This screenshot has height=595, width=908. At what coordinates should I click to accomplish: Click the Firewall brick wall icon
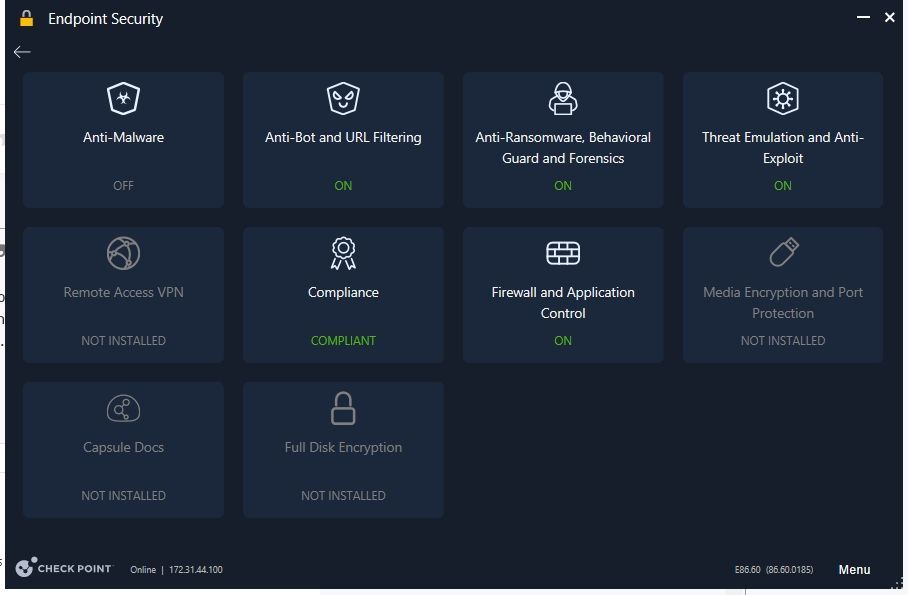pos(563,253)
